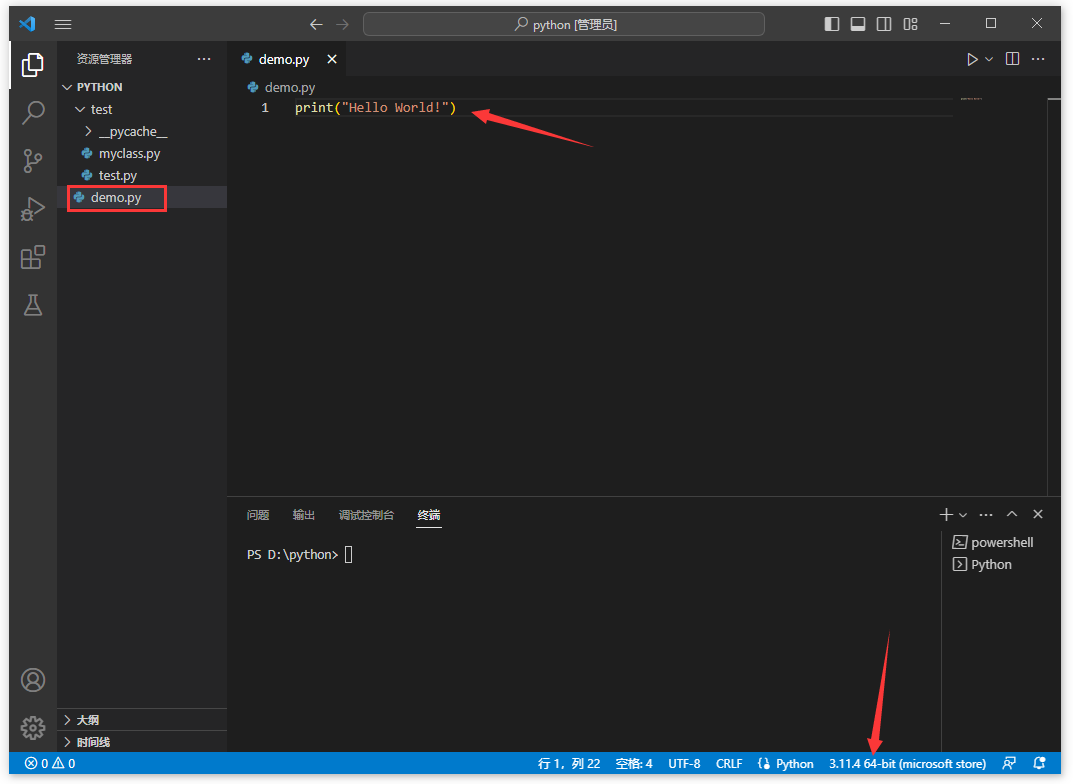Open launch profile dropdown next to new terminal
1073x784 pixels.
click(x=963, y=515)
